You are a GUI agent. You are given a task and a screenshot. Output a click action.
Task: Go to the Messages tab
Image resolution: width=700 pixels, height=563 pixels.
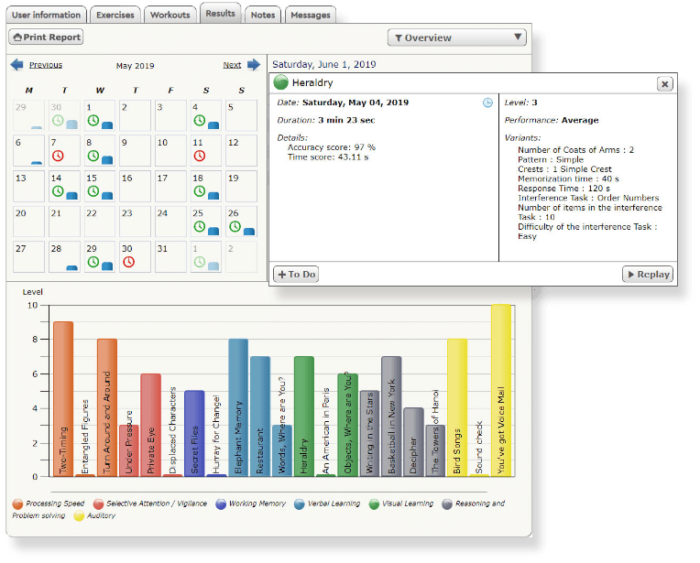point(310,15)
